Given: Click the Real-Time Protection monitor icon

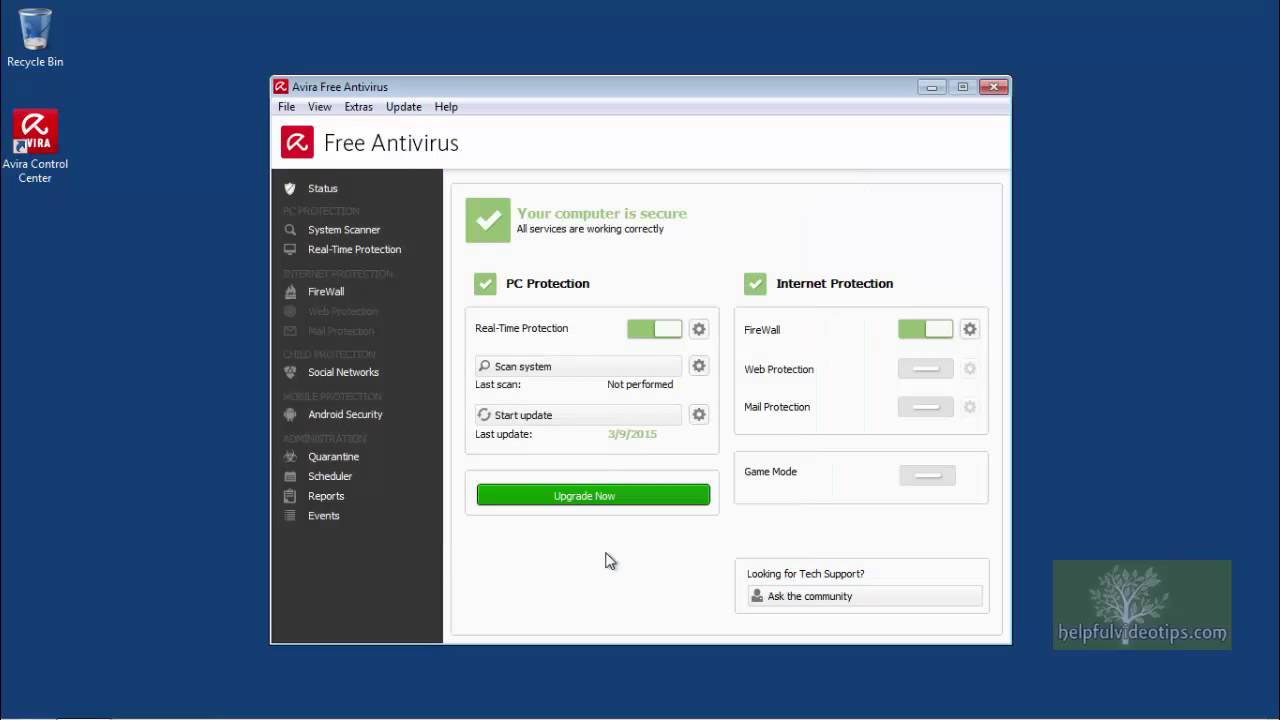Looking at the screenshot, I should [290, 250].
